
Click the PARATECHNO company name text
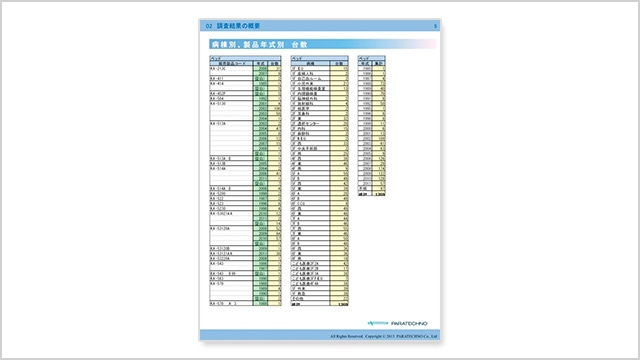(409, 324)
